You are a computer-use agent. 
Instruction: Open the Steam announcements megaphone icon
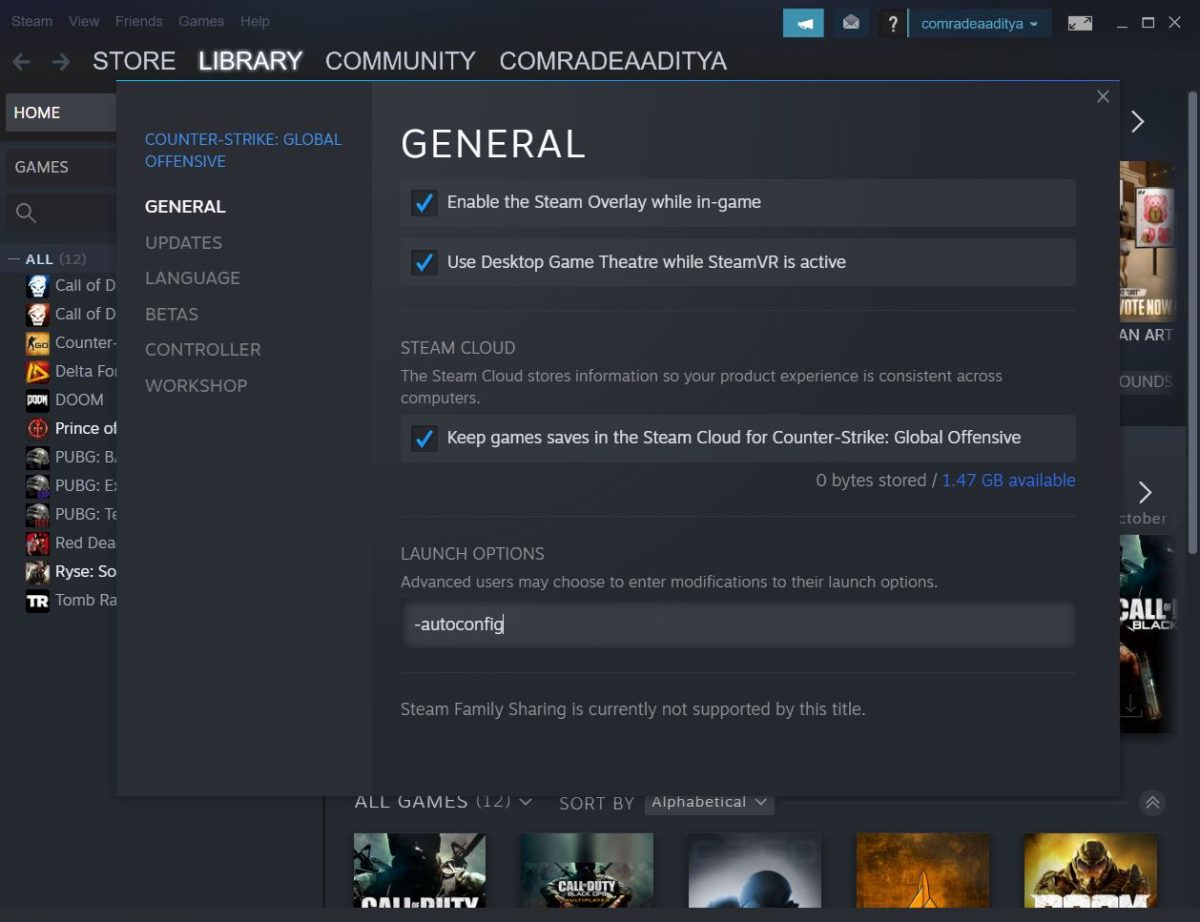pyautogui.click(x=803, y=23)
